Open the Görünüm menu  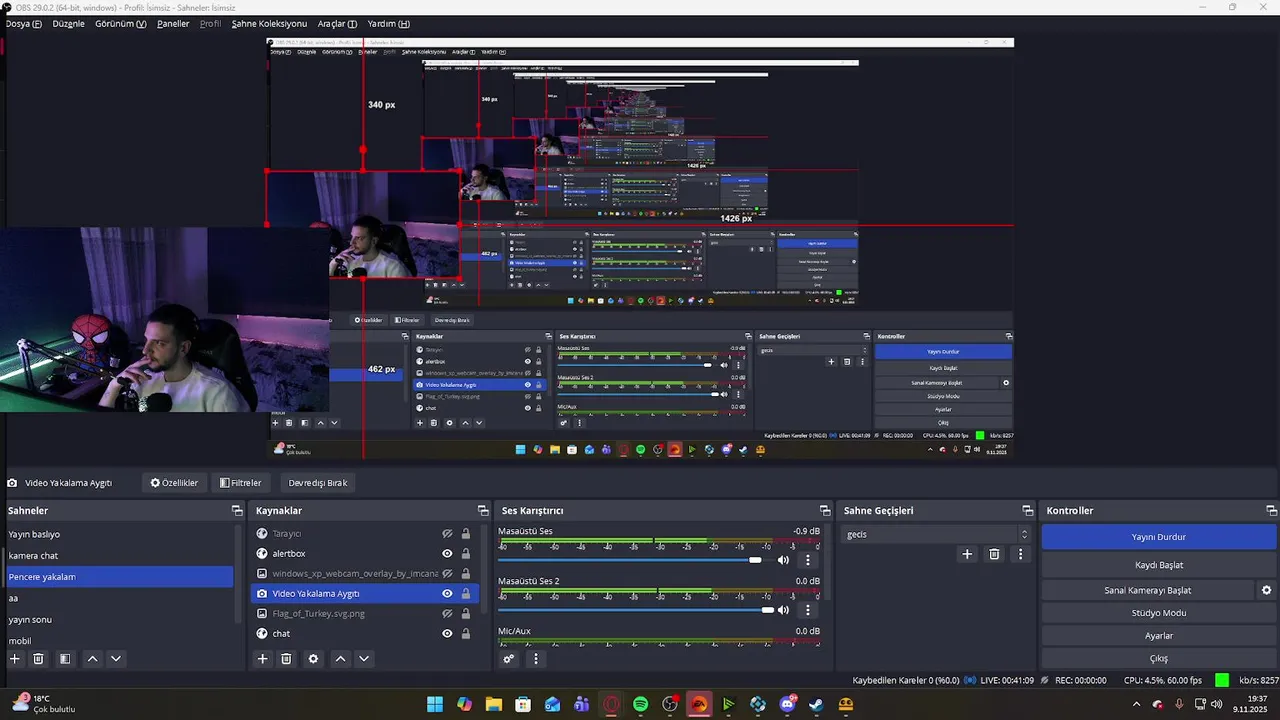[x=120, y=23]
